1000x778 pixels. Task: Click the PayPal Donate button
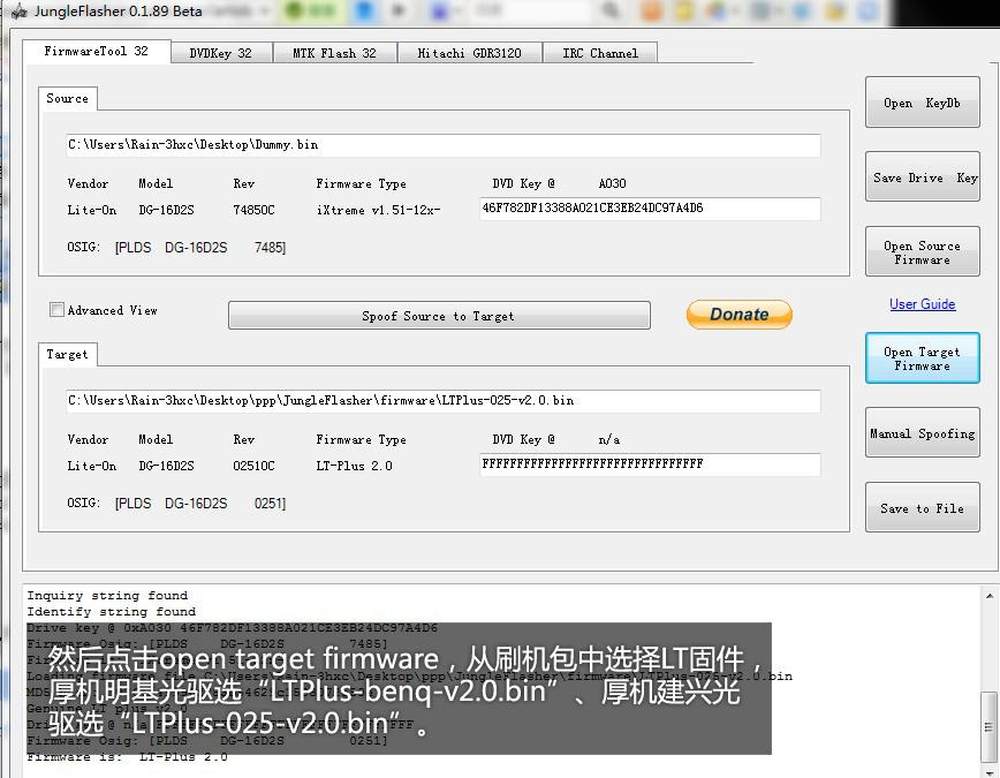point(739,314)
